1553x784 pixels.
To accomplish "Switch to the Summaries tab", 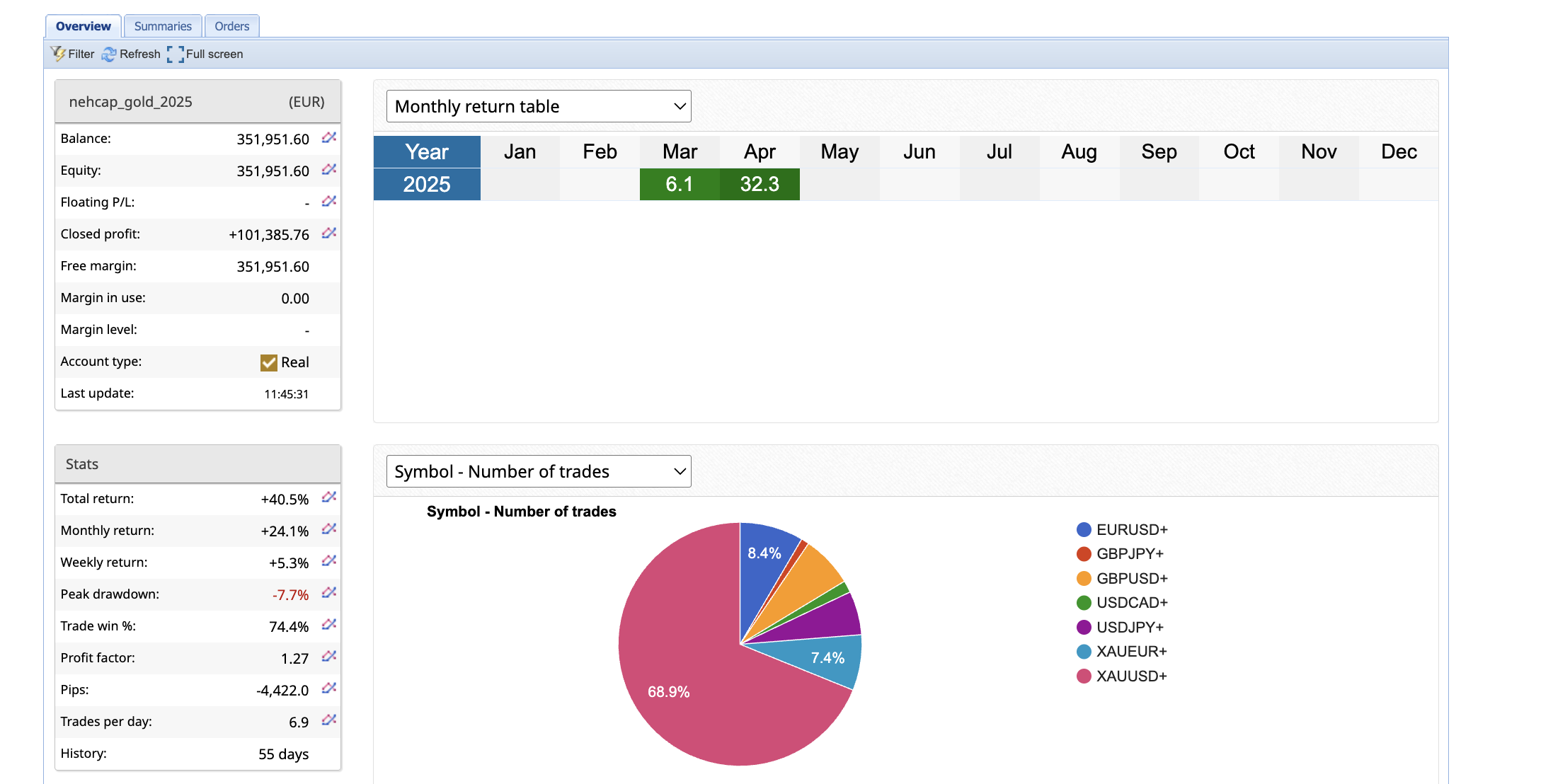I will 163,26.
